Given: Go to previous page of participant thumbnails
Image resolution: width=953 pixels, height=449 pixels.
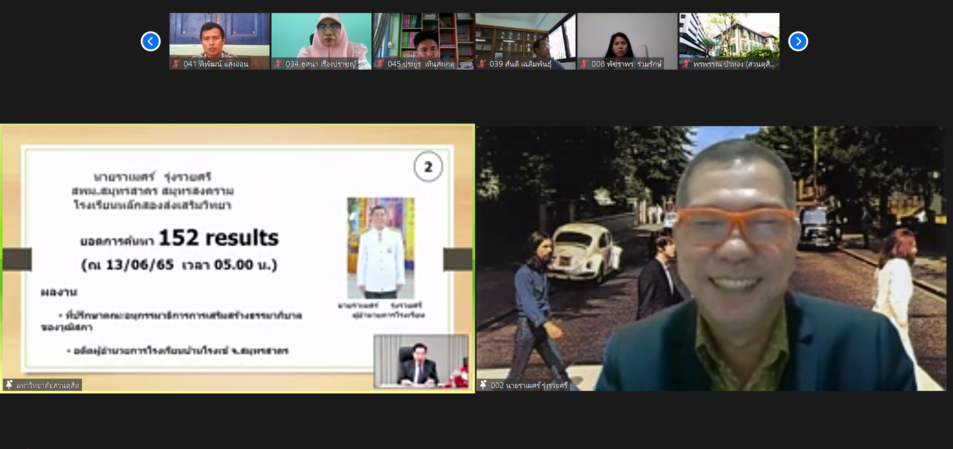Looking at the screenshot, I should 151,41.
